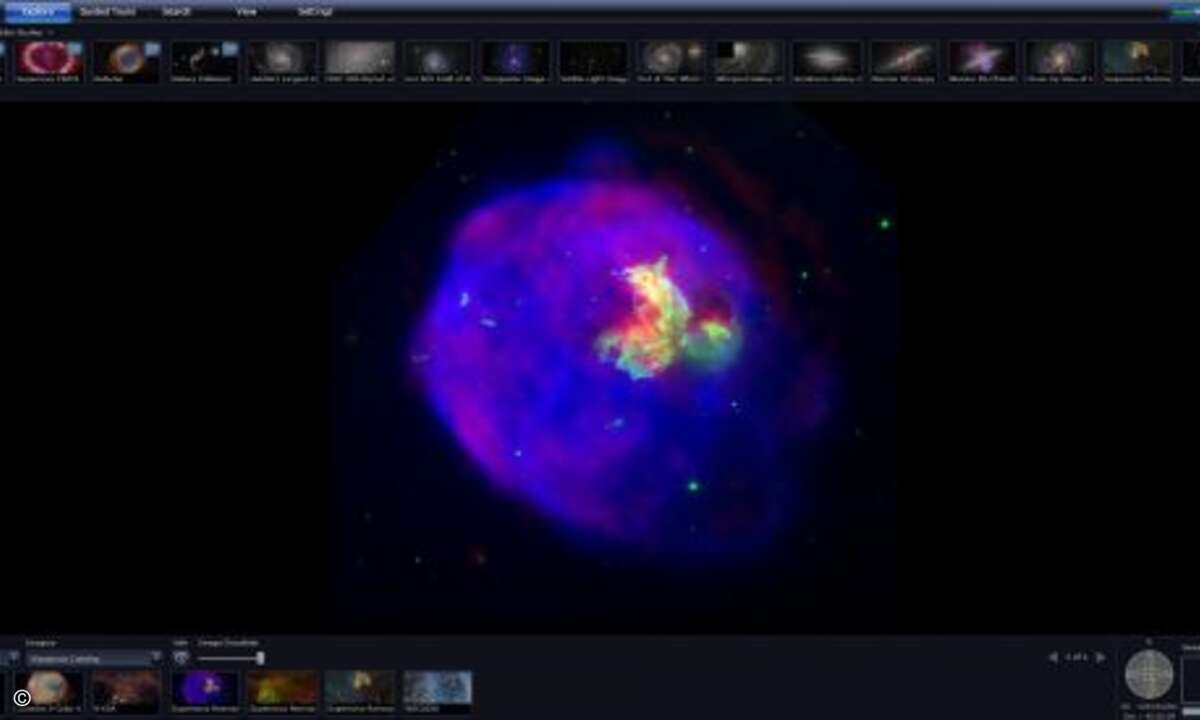Select the orange-blue Helix nebula thumbnail
This screenshot has height=720, width=1200.
click(126, 61)
